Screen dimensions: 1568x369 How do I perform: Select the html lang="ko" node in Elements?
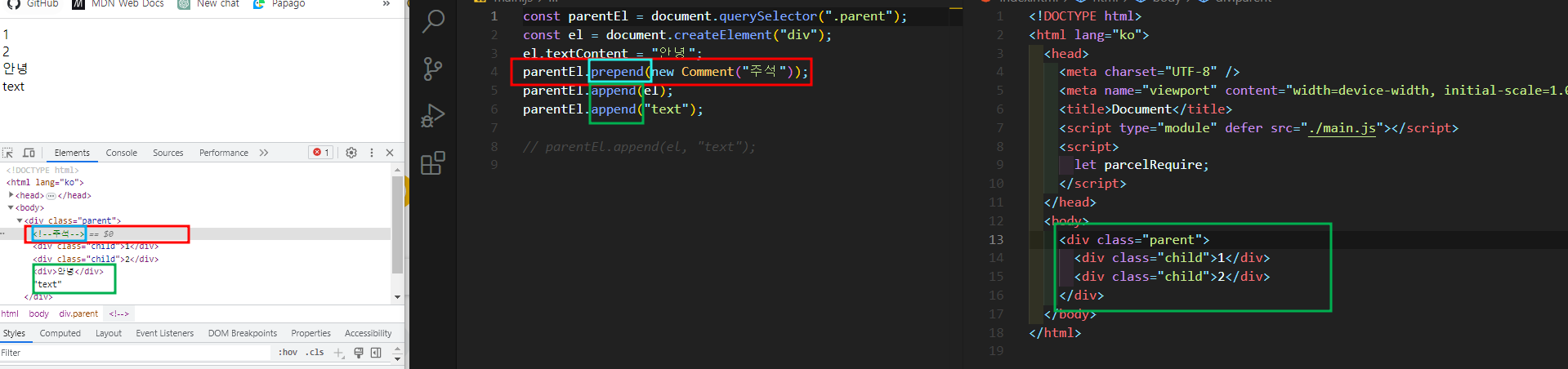45,183
